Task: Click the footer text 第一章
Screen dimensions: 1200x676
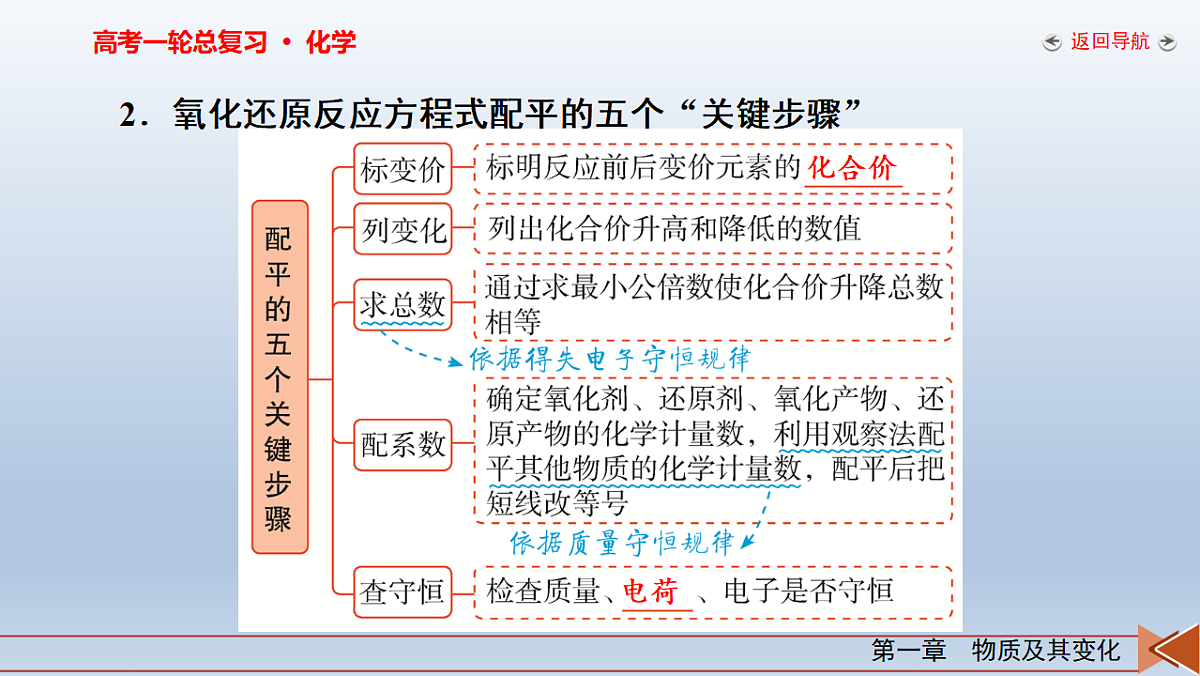Action: pos(909,652)
